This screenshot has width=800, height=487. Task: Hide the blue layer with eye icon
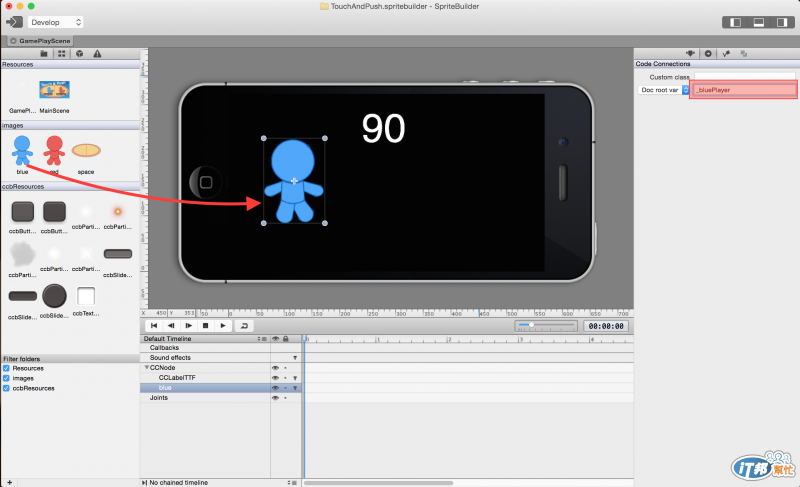pyautogui.click(x=276, y=388)
